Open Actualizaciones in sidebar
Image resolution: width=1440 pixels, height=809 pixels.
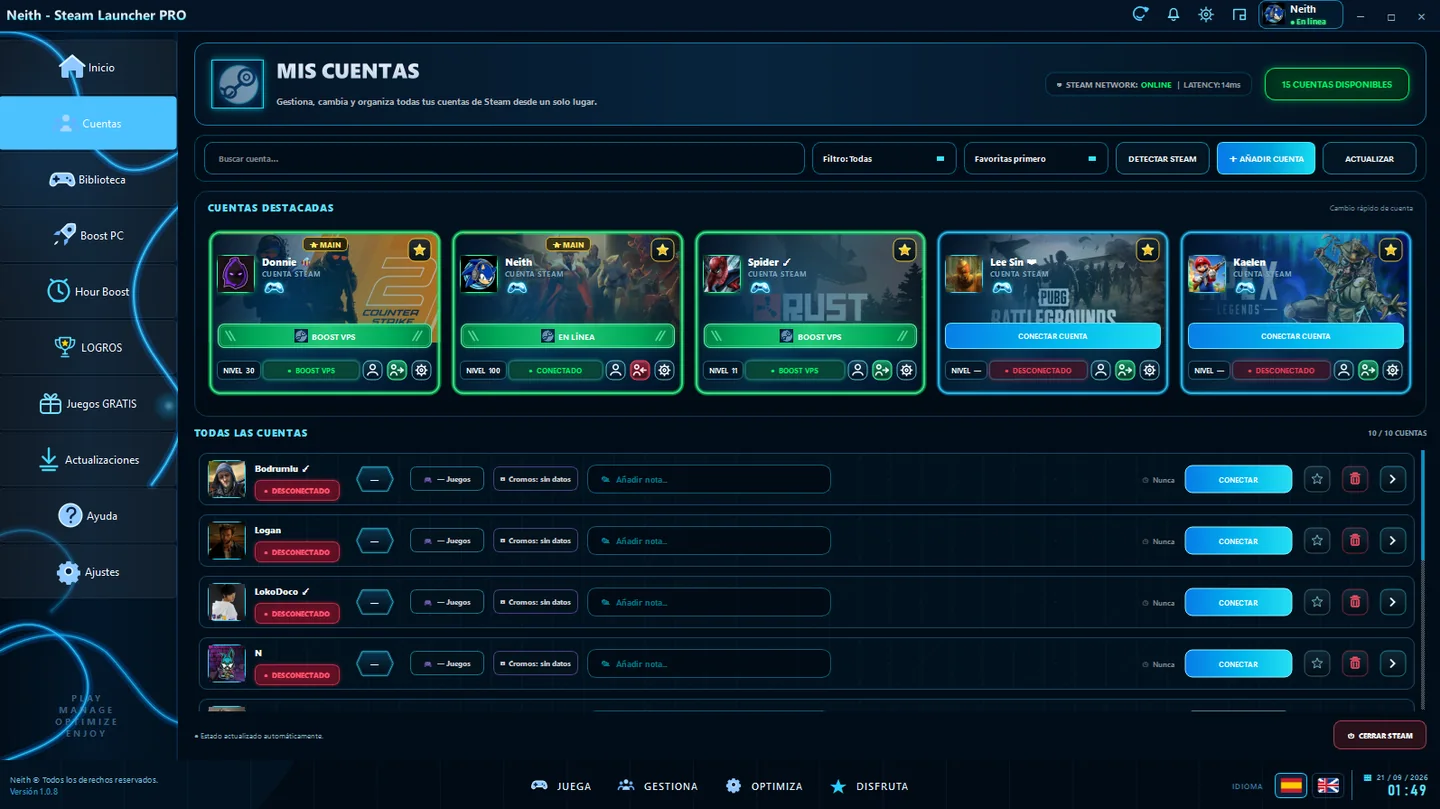coord(88,459)
